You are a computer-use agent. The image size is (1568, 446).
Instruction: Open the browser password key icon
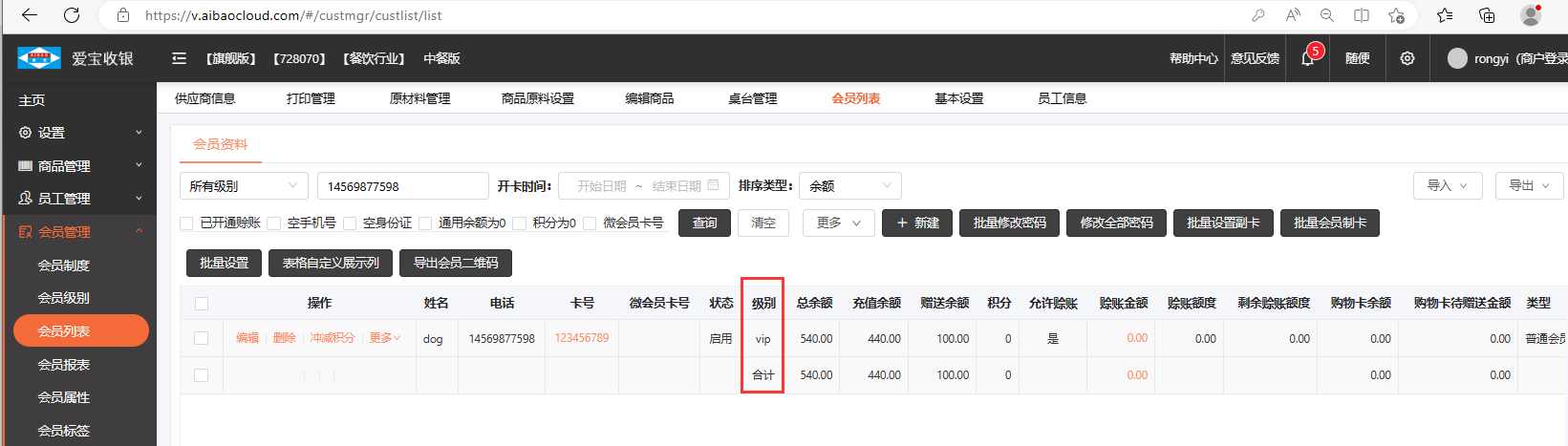tap(1258, 15)
